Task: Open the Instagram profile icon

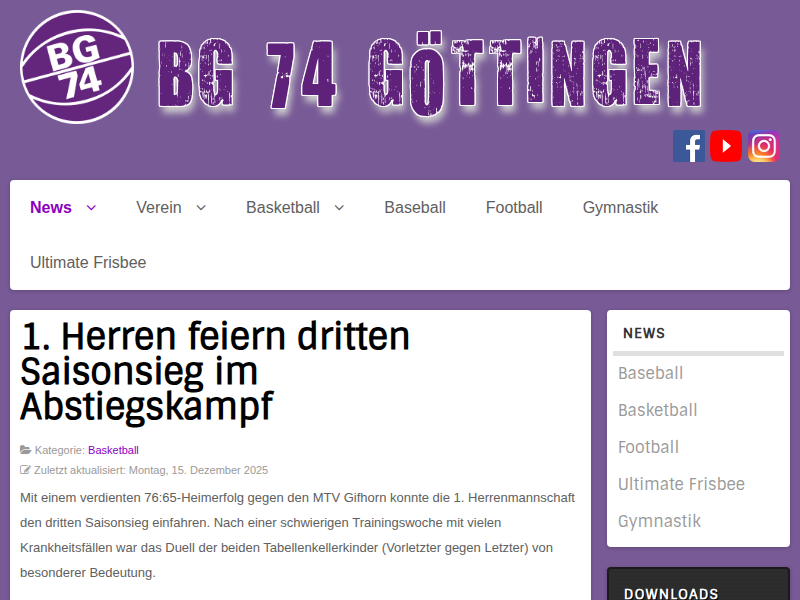Action: [764, 146]
